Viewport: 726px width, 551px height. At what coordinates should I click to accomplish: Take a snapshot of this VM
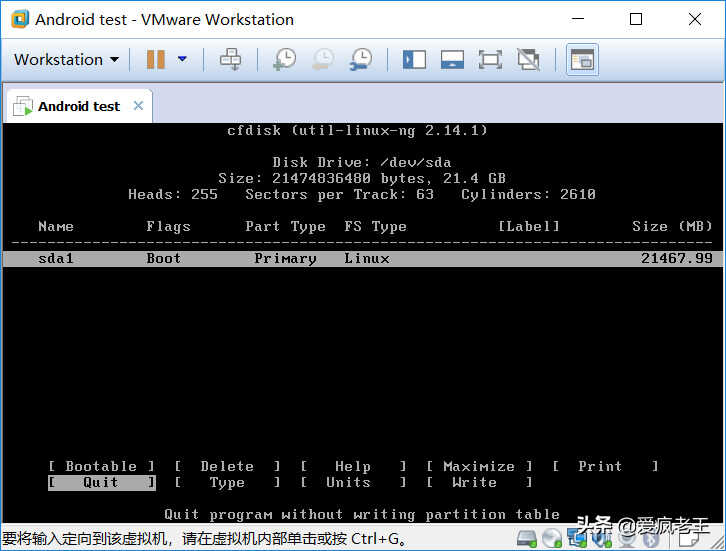coord(285,59)
